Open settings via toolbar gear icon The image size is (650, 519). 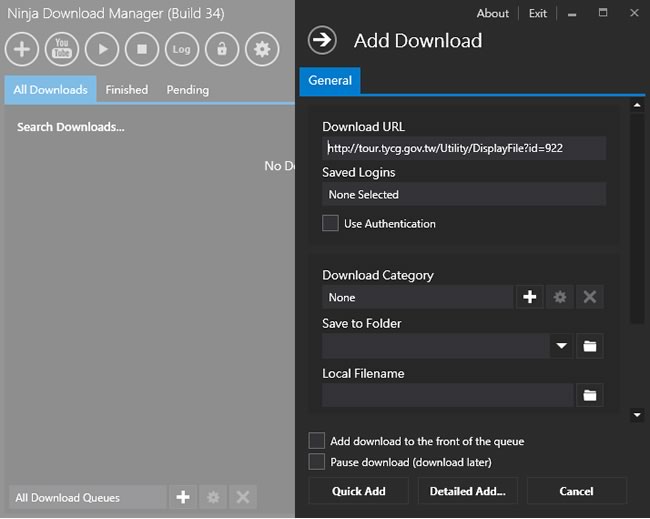click(x=262, y=49)
